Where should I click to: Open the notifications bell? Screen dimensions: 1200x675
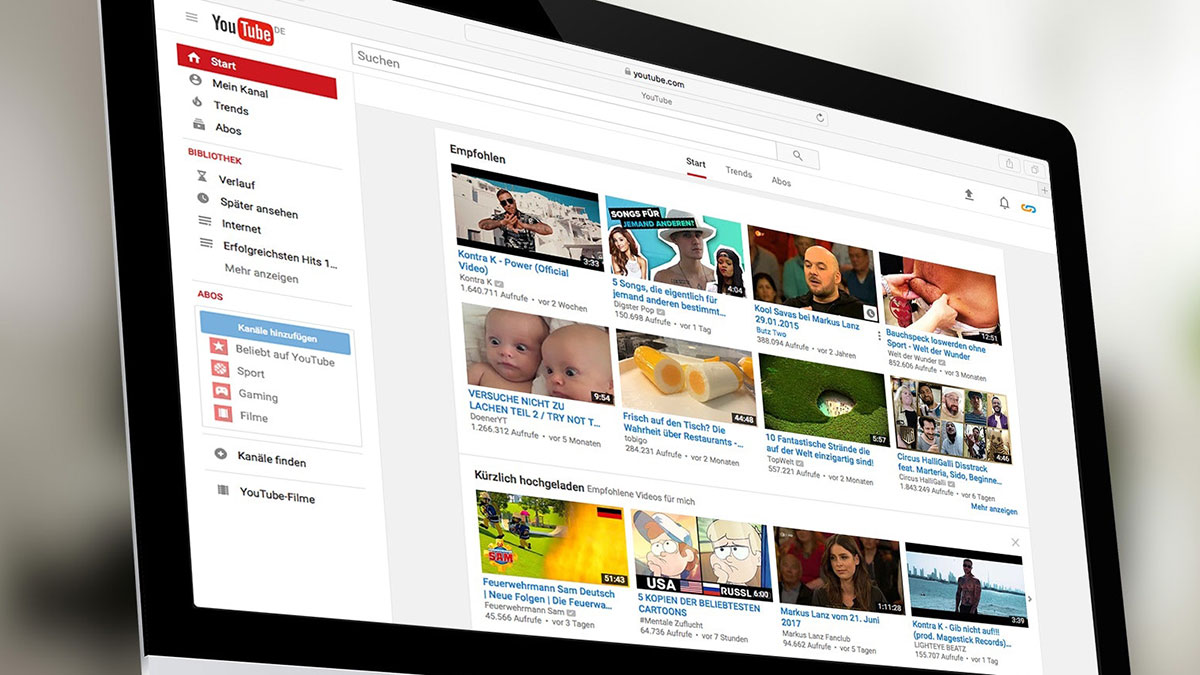click(1004, 202)
